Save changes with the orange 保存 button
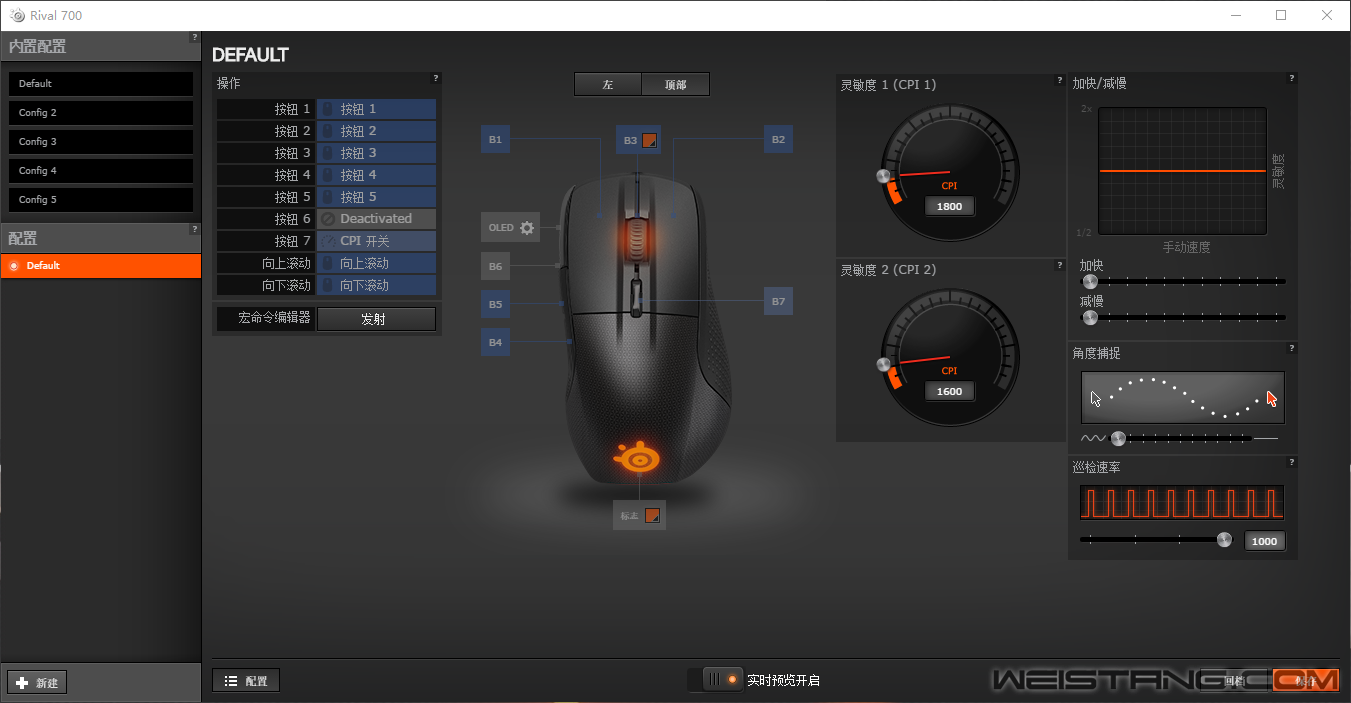The height and width of the screenshot is (703, 1351). [1306, 681]
